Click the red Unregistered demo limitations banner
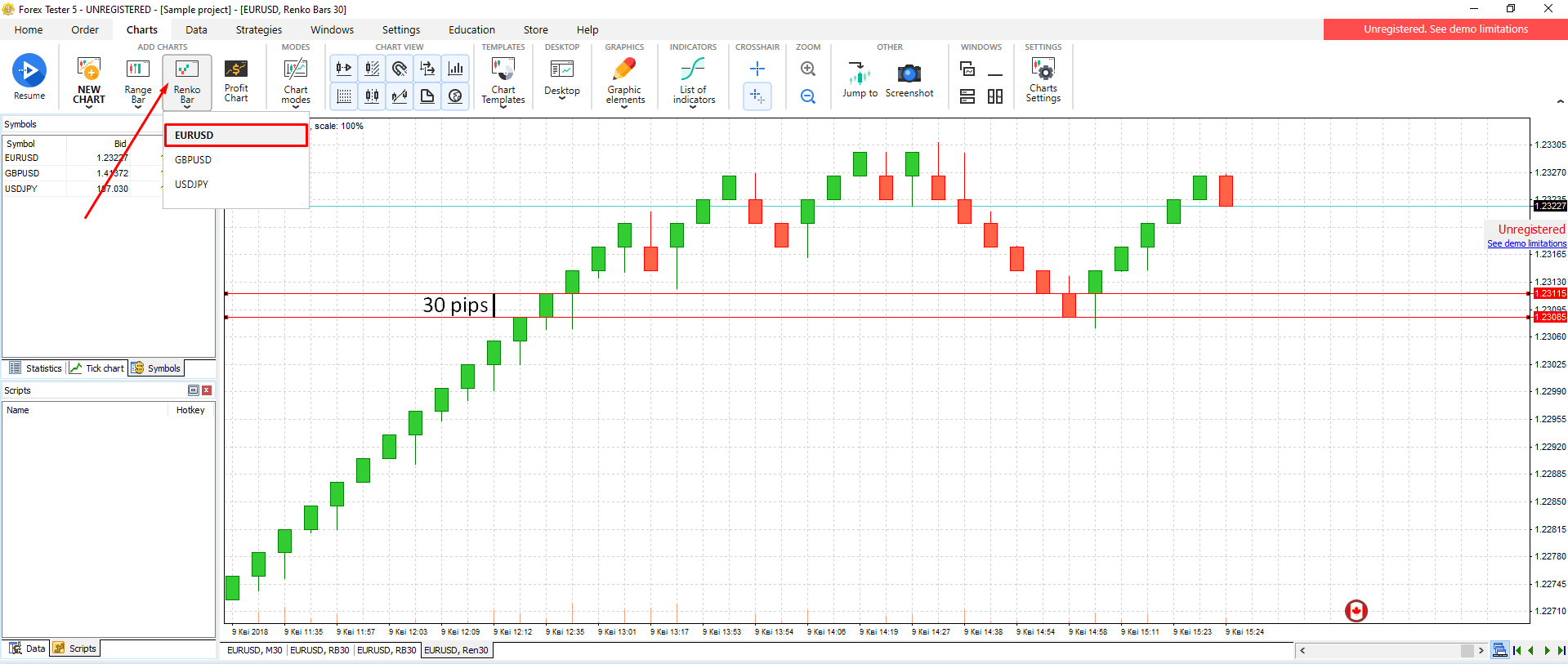This screenshot has width=1568, height=664. (1445, 29)
